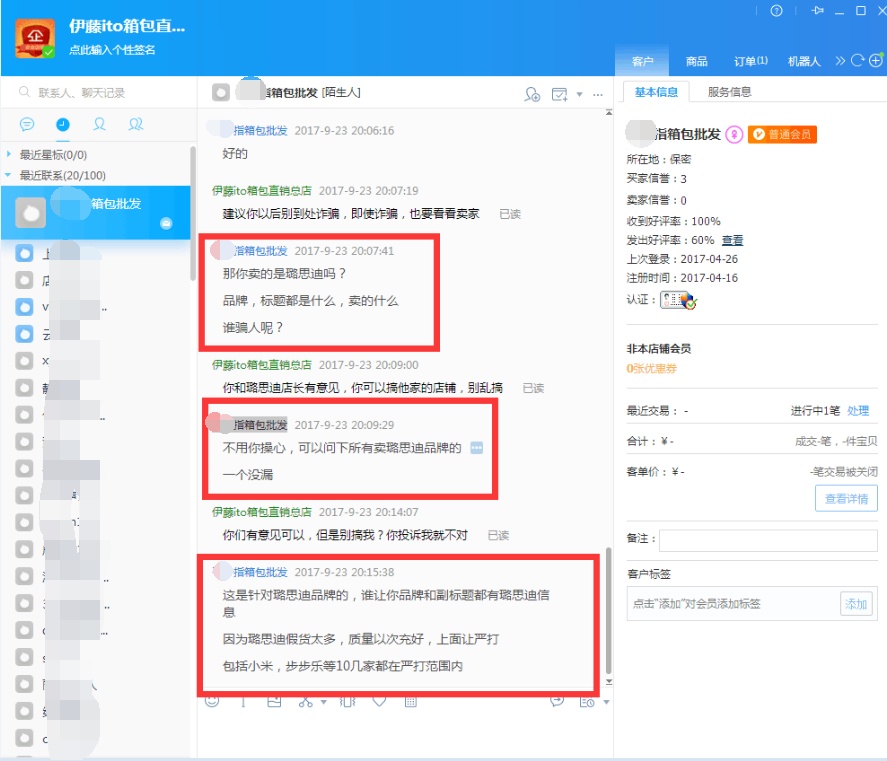The width and height of the screenshot is (887, 761).
Task: Open quick reply phrases icon
Action: 557,702
